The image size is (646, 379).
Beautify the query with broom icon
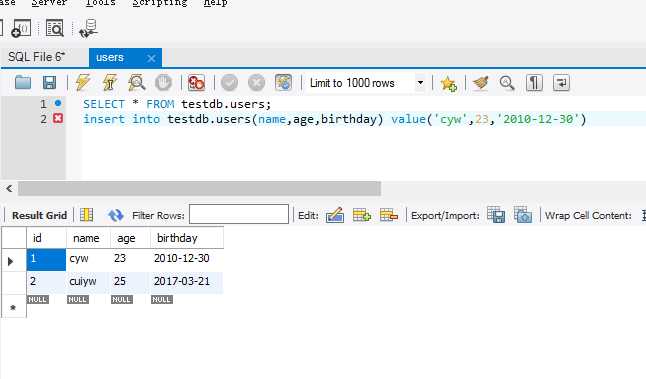click(480, 83)
